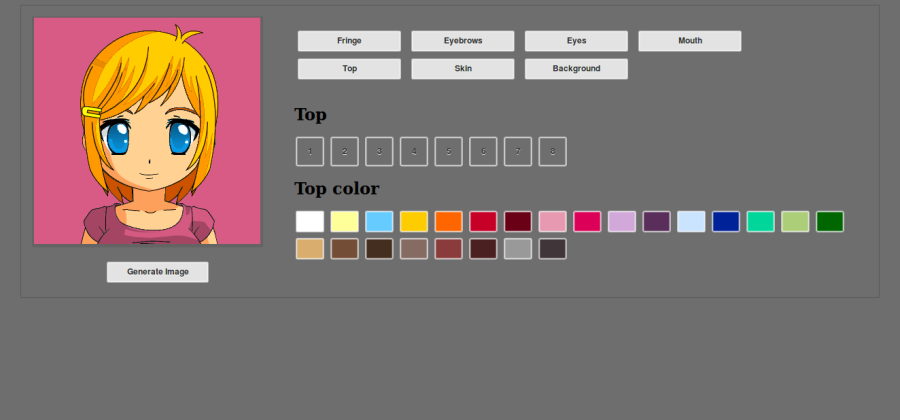Pick the light pink top color
The image size is (900, 420).
553,221
